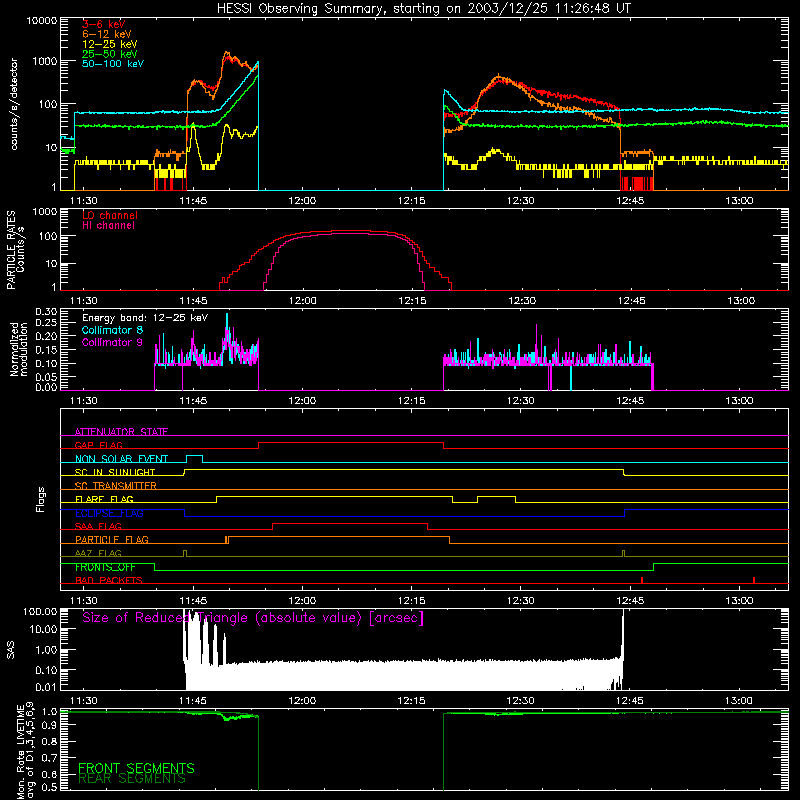Click the BAD PACKETS flag label

(x=109, y=580)
